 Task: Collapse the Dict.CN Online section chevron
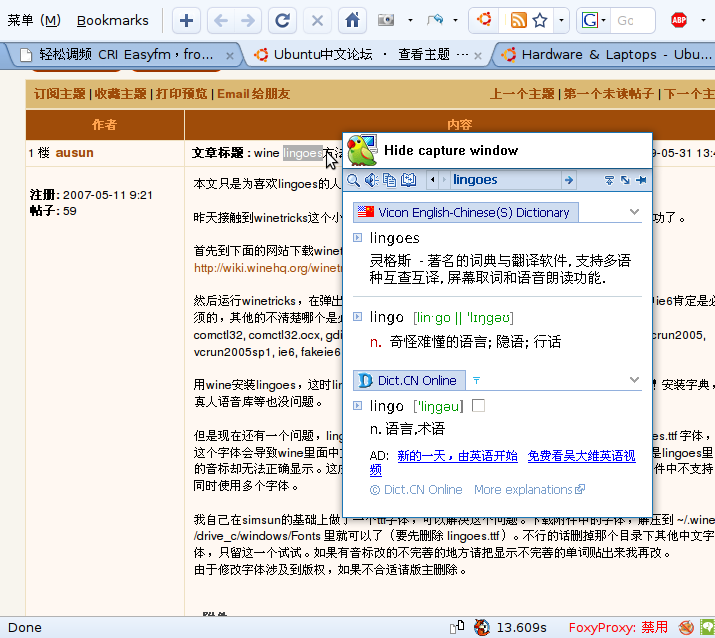634,380
